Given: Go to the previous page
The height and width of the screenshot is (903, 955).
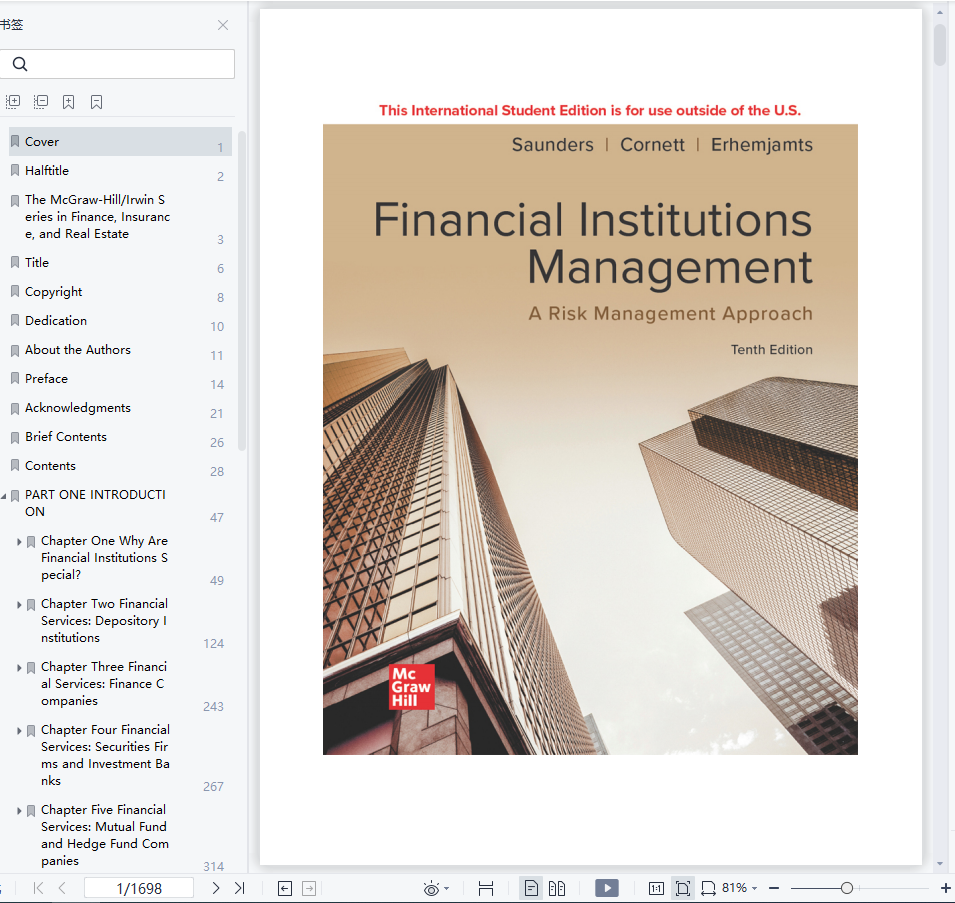Looking at the screenshot, I should tap(62, 888).
